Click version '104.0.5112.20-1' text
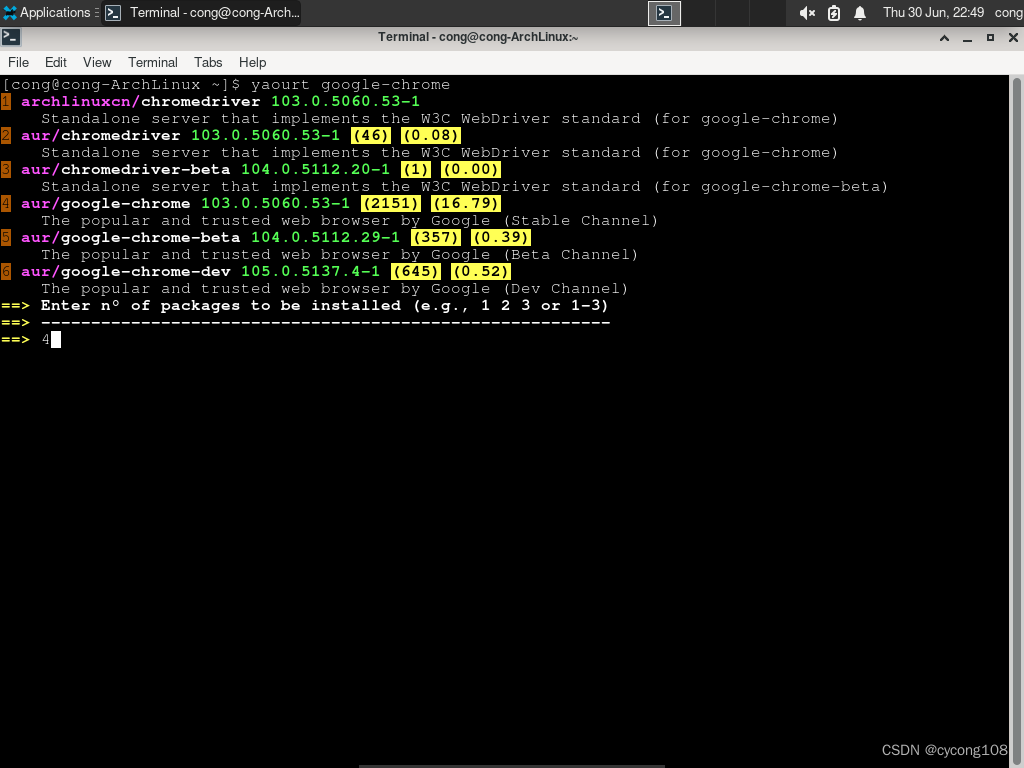 click(315, 170)
